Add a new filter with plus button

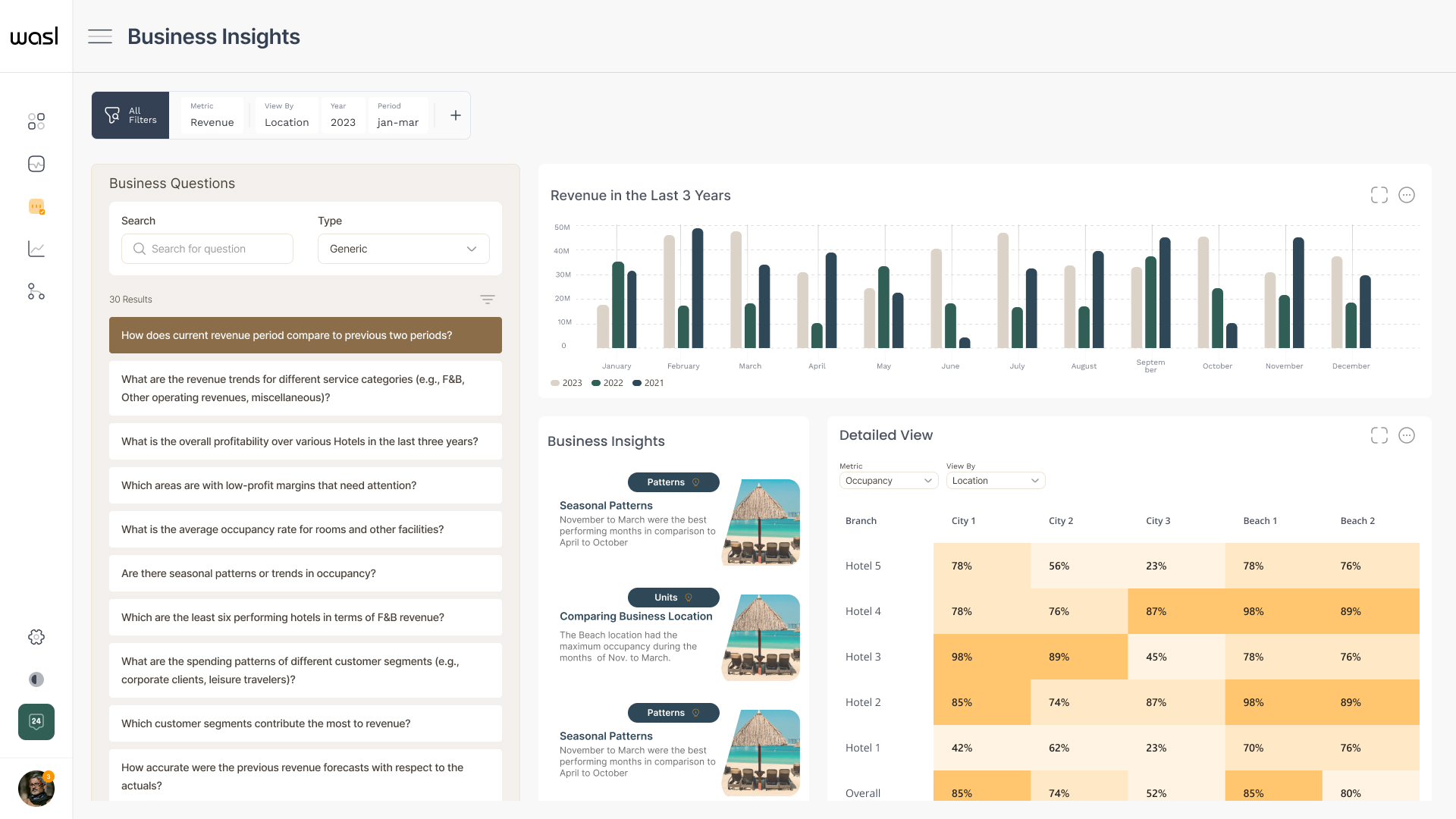pos(455,115)
